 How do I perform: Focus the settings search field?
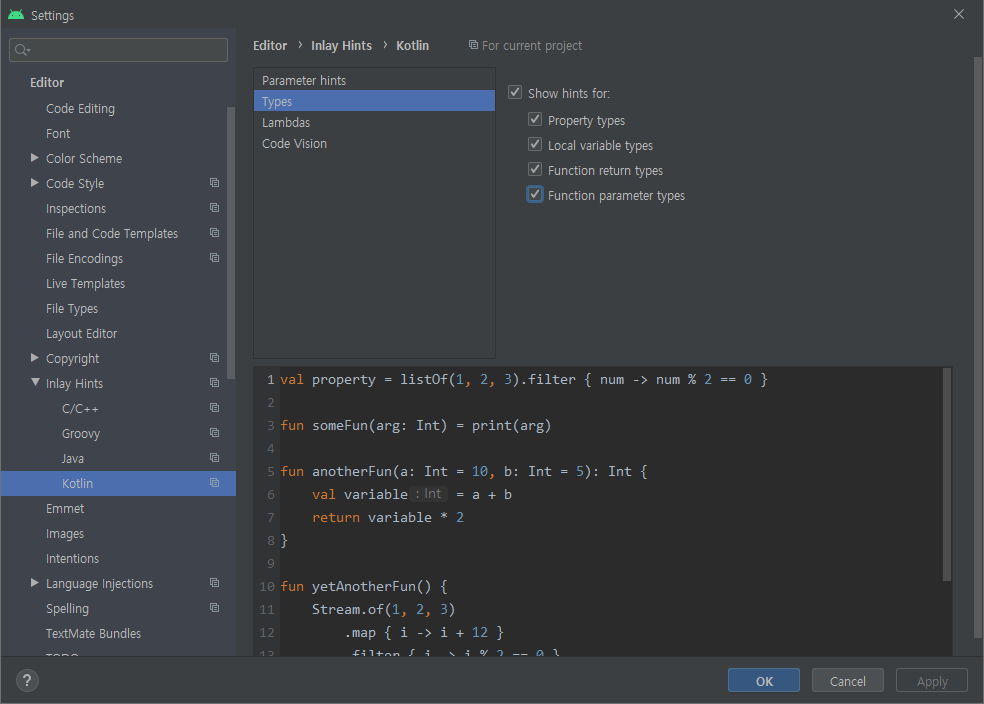pyautogui.click(x=118, y=50)
